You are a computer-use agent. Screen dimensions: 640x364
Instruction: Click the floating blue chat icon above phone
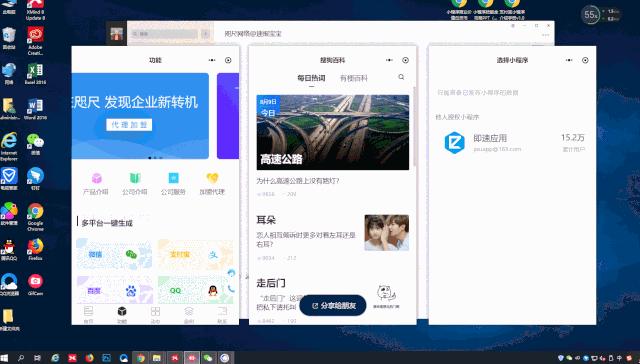(x=231, y=273)
